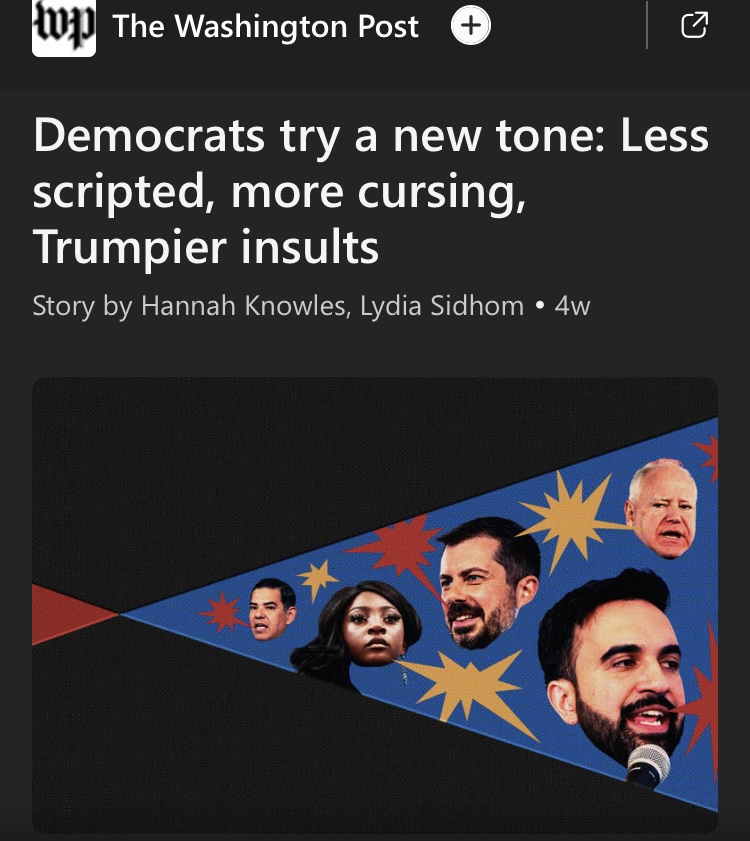Open the Democrats try a new tone headline
The image size is (750, 841).
[371, 191]
